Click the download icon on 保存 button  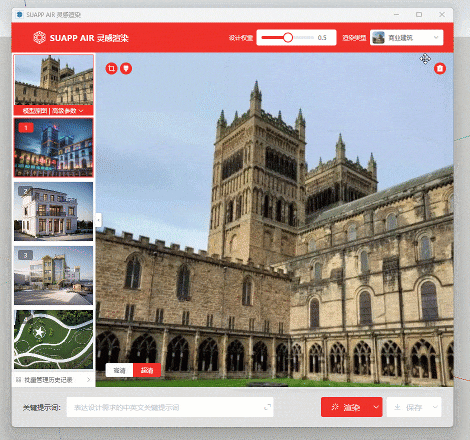[x=397, y=407]
